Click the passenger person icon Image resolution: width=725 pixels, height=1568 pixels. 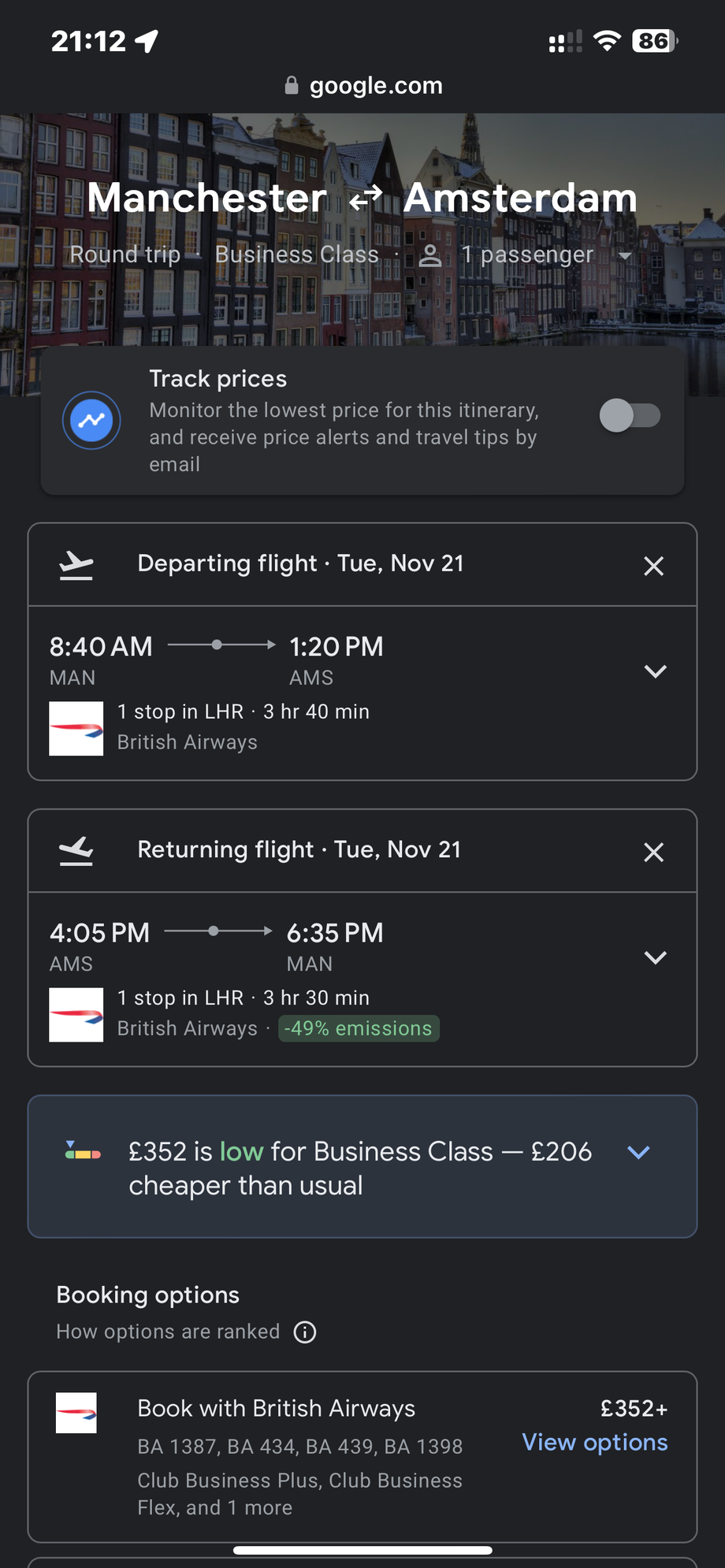point(429,255)
